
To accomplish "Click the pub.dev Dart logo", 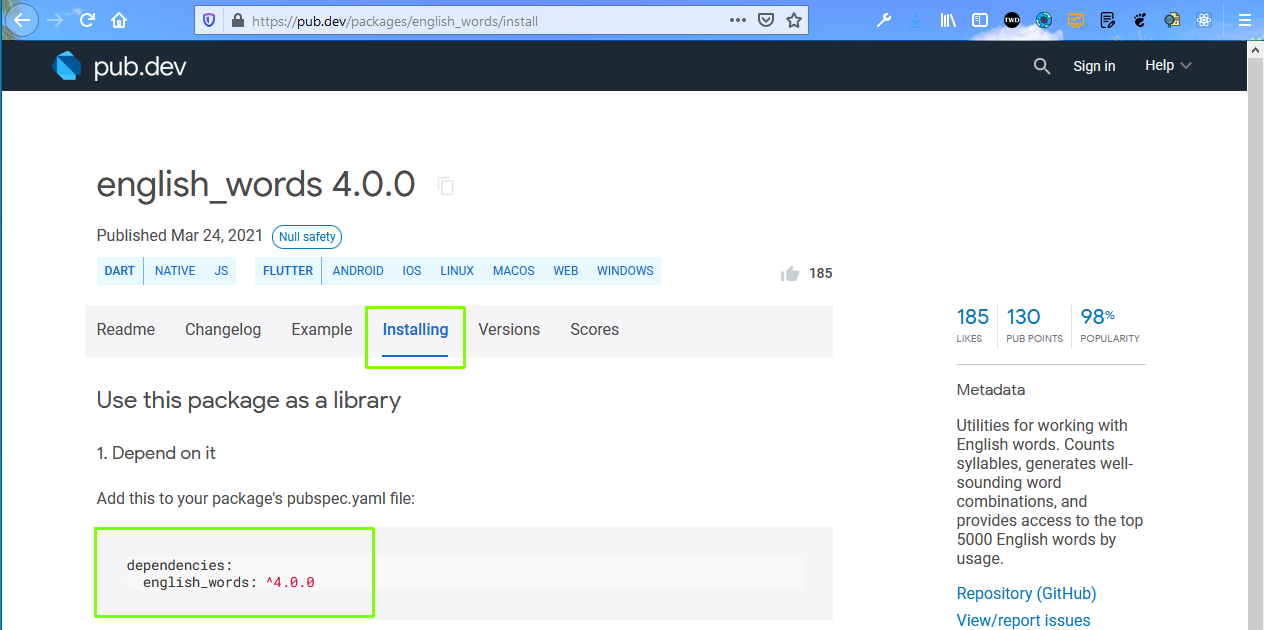I will 119,66.
